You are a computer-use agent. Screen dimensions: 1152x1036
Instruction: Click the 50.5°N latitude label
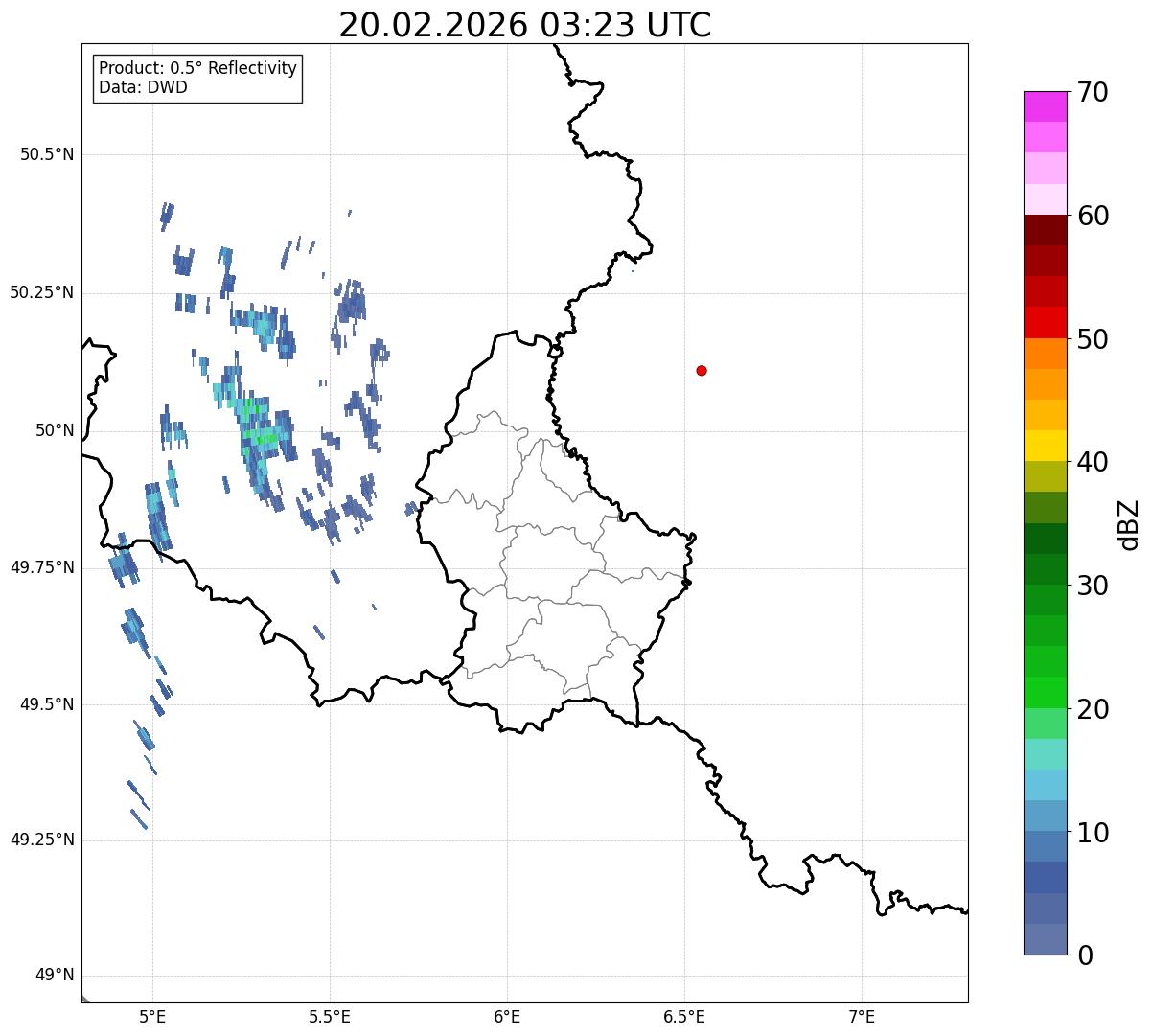point(48,154)
